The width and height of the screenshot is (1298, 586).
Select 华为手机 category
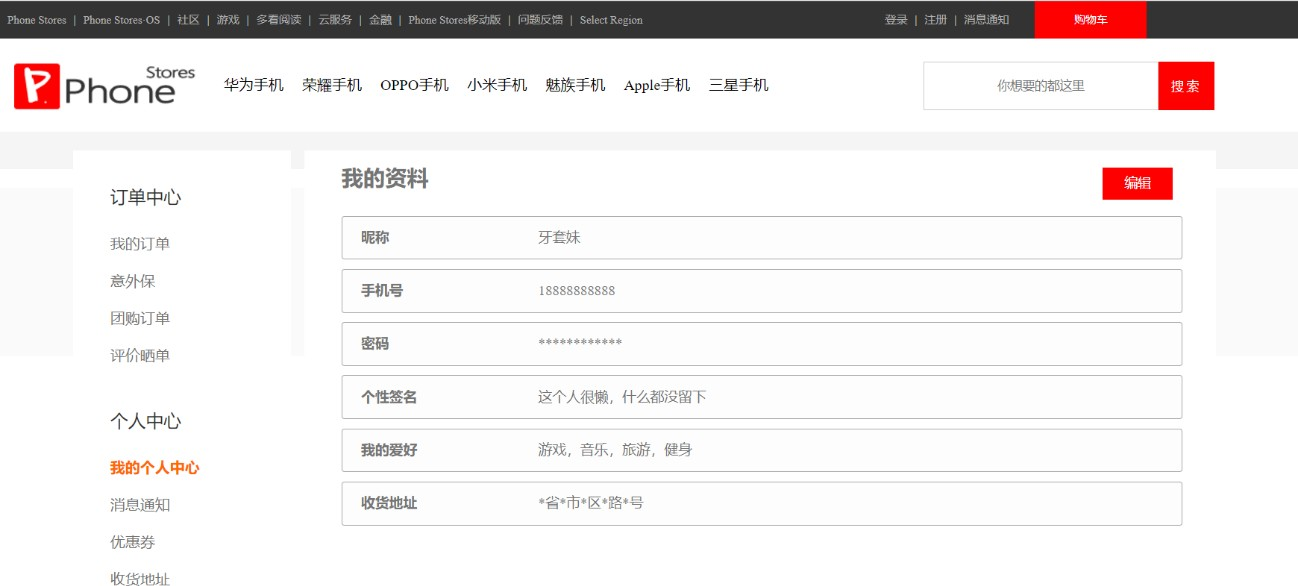point(254,86)
